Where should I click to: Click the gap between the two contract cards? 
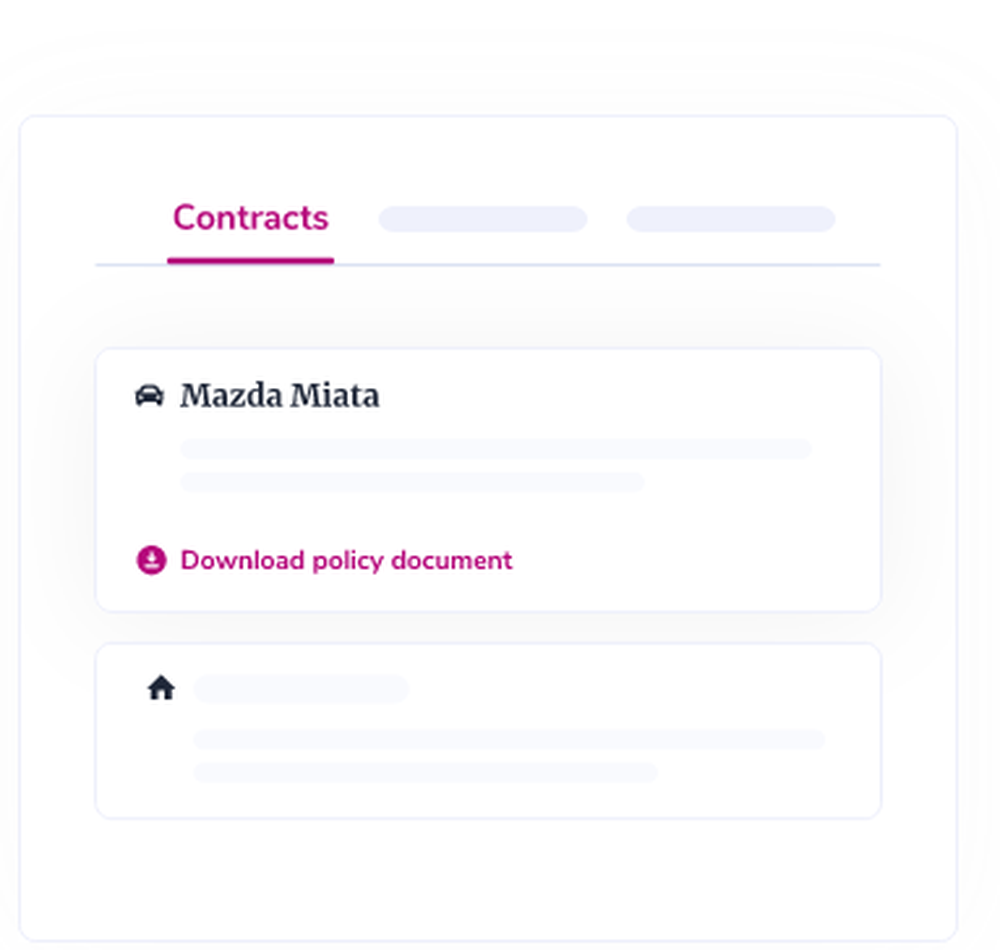tap(488, 627)
